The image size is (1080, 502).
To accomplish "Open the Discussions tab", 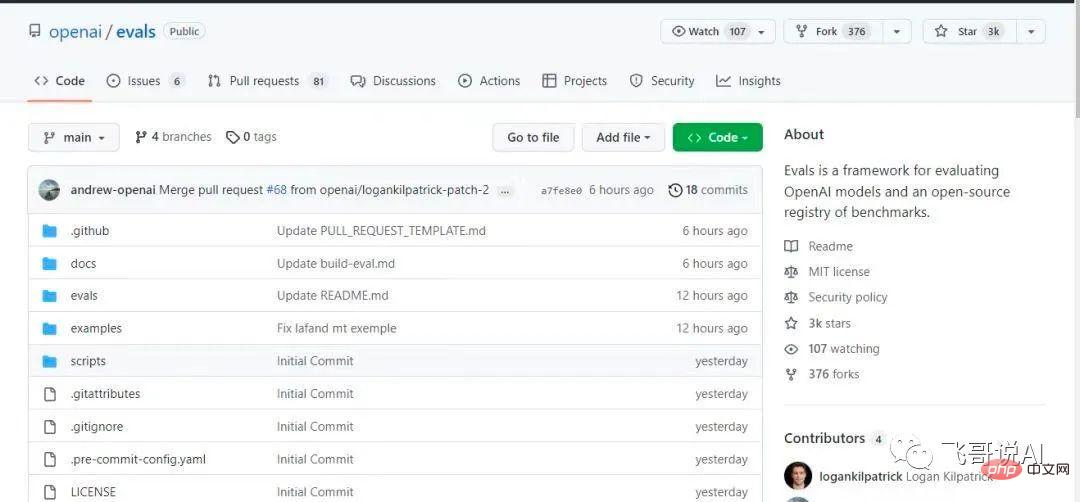I will pos(393,81).
